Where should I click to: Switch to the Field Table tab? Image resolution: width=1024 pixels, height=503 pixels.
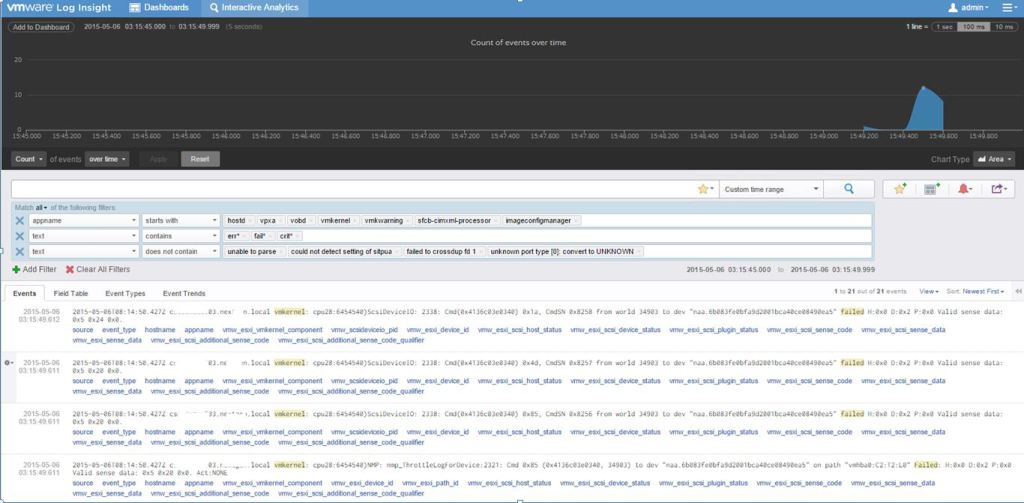click(71, 293)
